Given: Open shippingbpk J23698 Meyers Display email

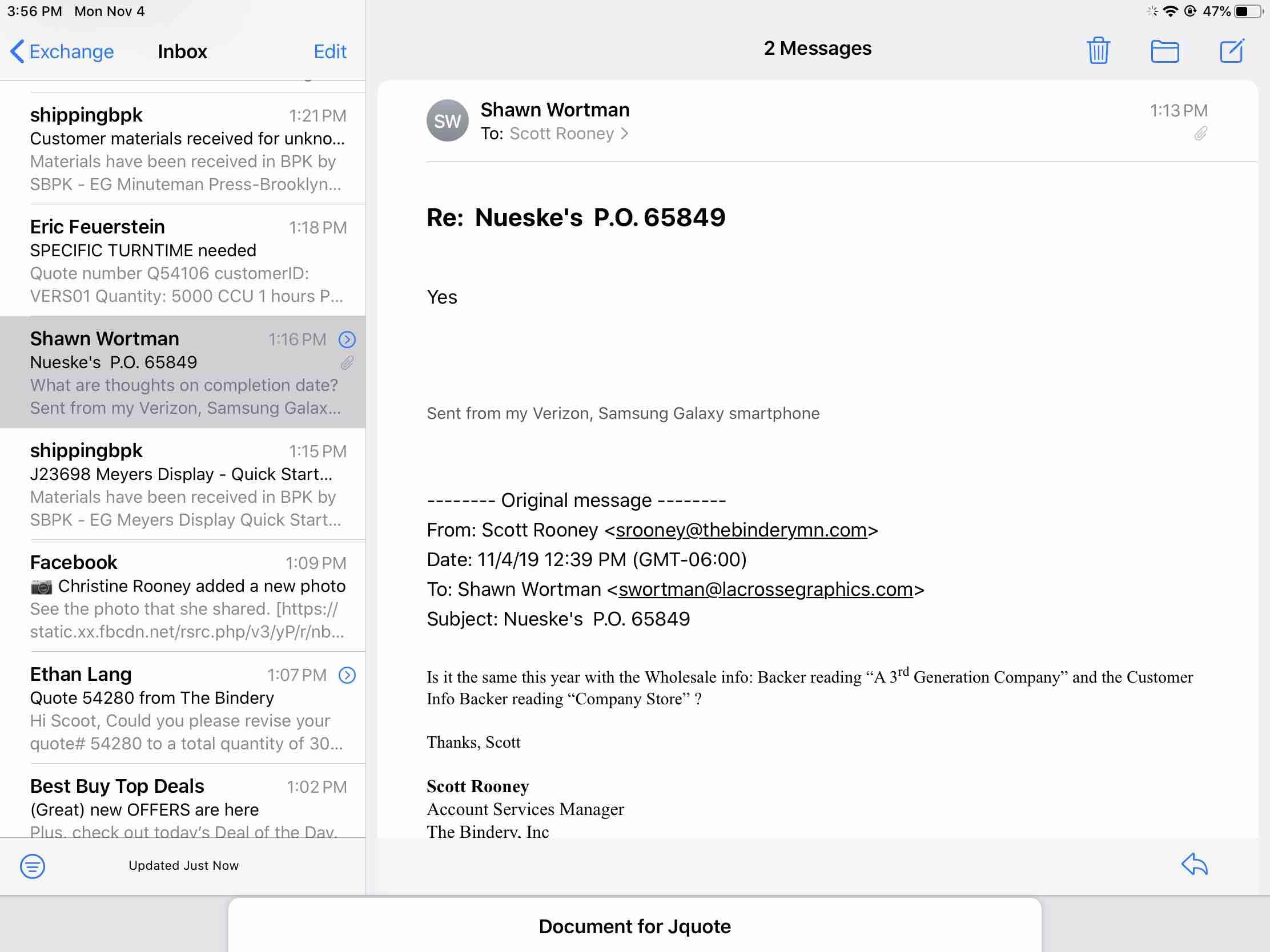Looking at the screenshot, I should pos(184,485).
